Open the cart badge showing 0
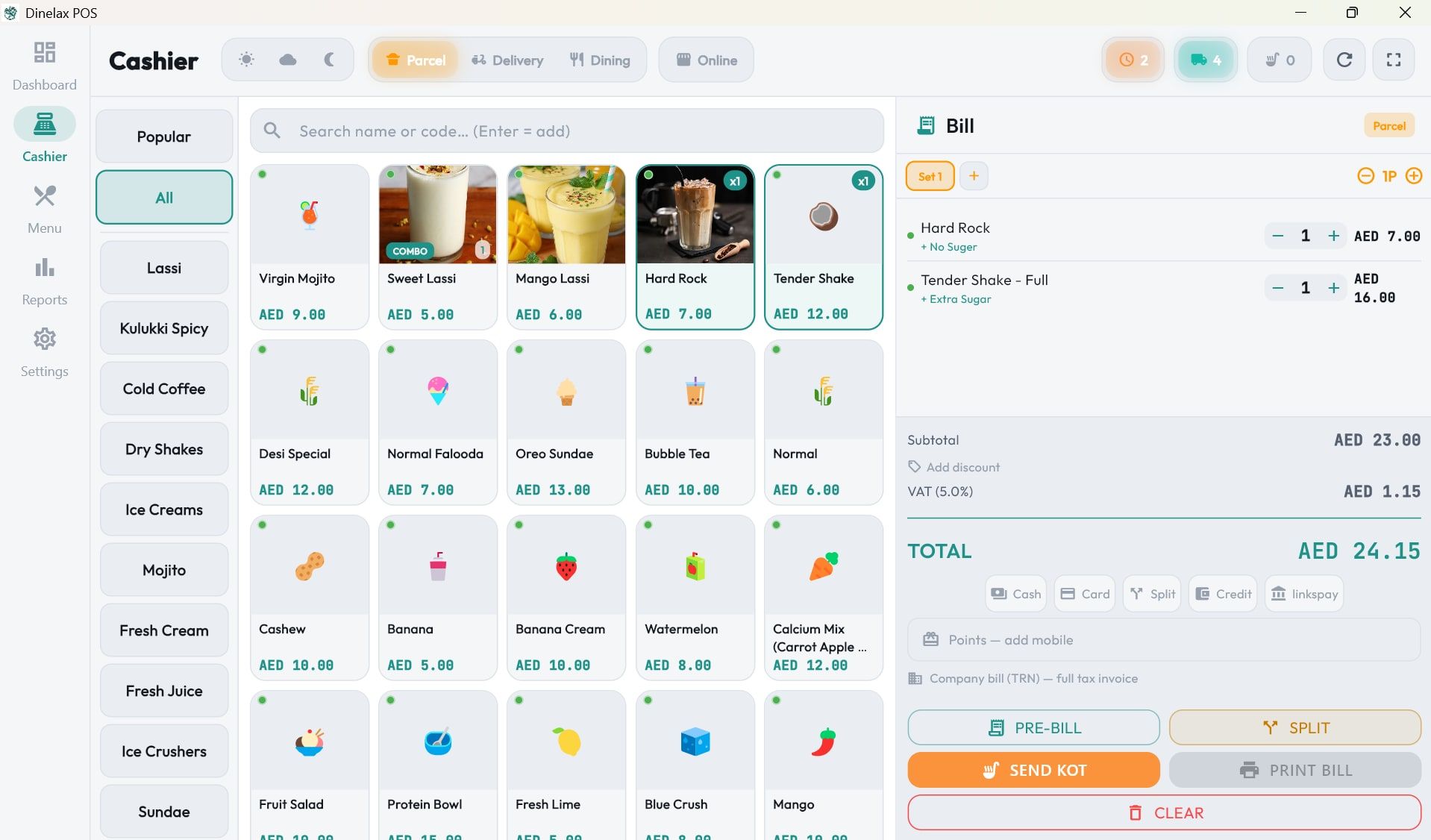Screen dimensions: 1431x840 [1280, 60]
